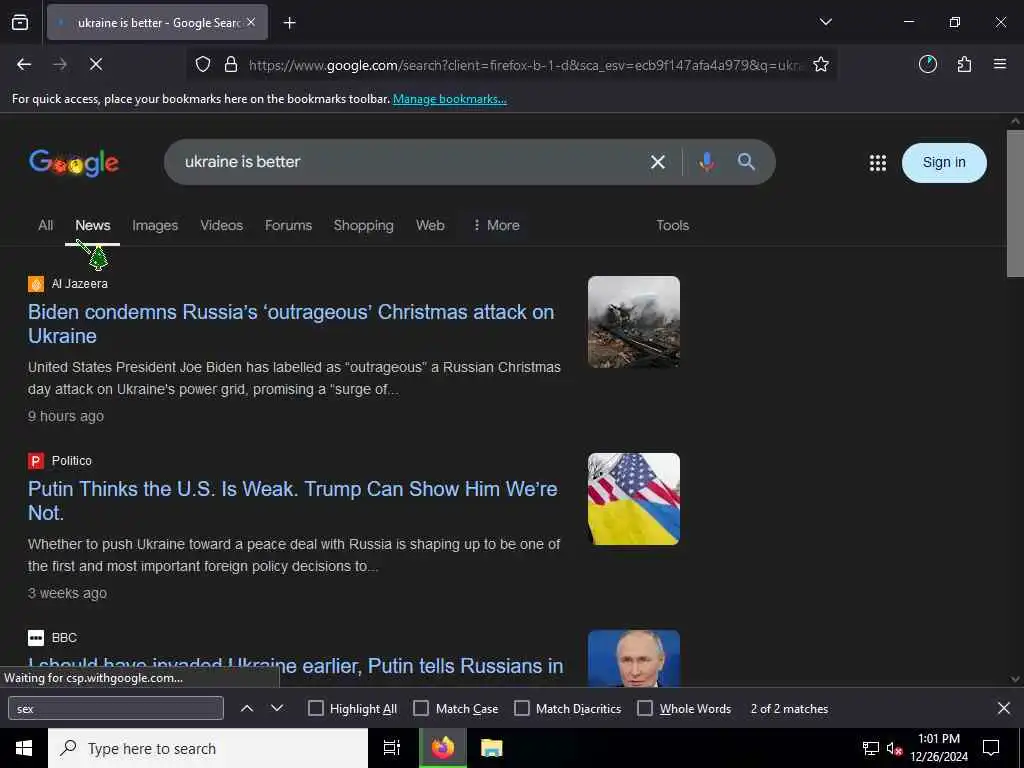Screen dimensions: 1024x768
Task: Open a new tab with plus icon
Action: pos(289,23)
